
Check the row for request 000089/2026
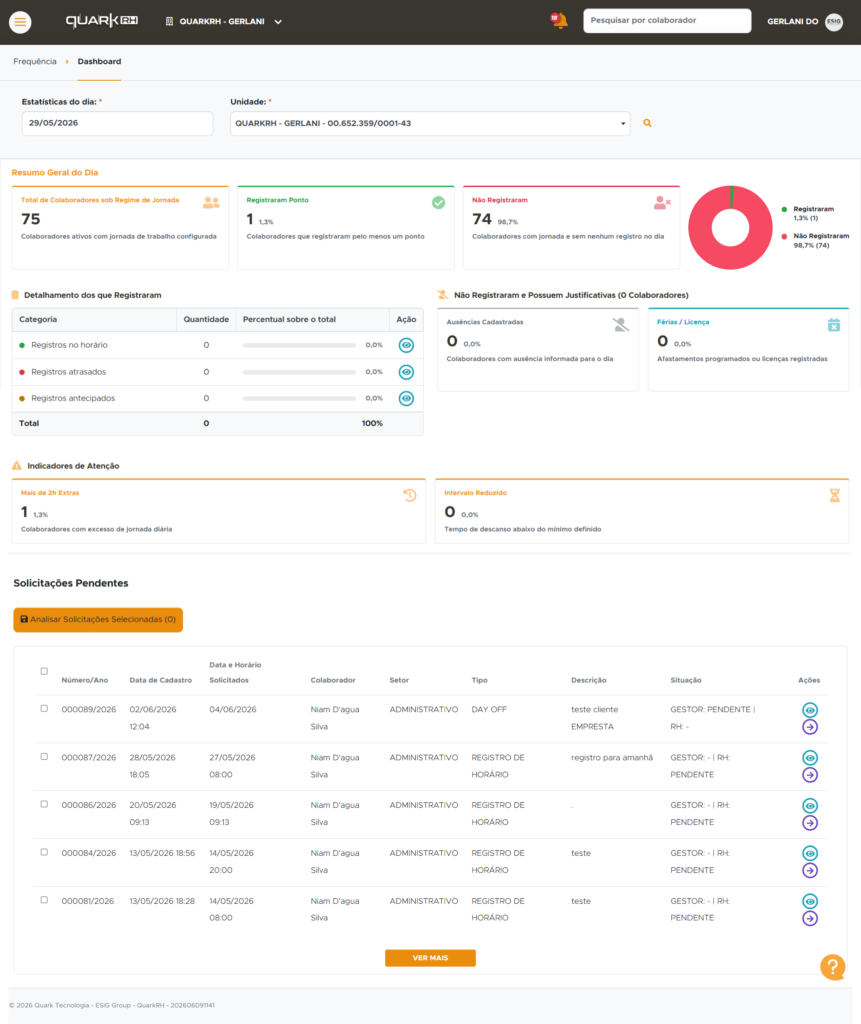44,709
